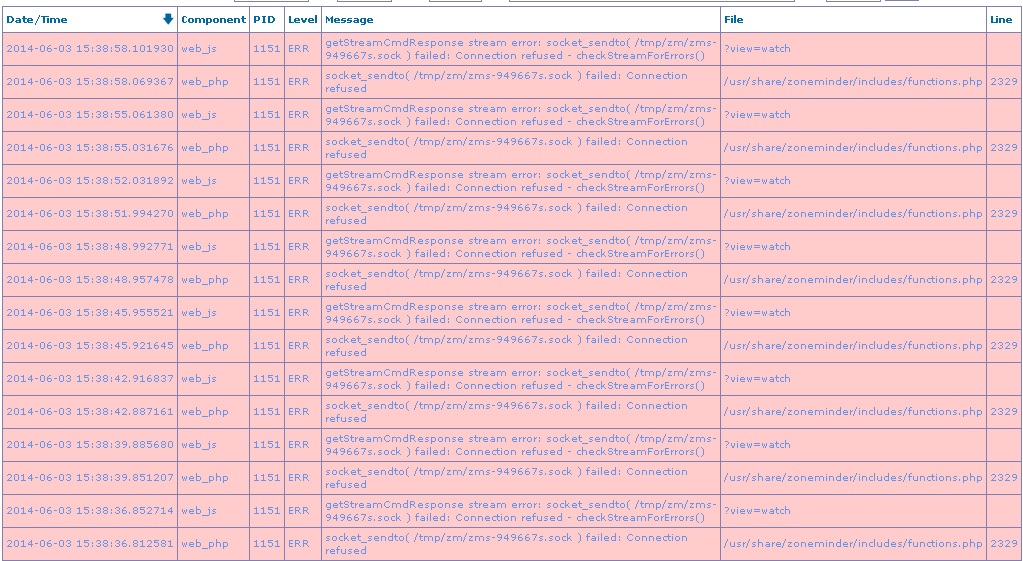
Task: Click web_js component in the 15:38:52.031892 row
Action: pos(199,180)
